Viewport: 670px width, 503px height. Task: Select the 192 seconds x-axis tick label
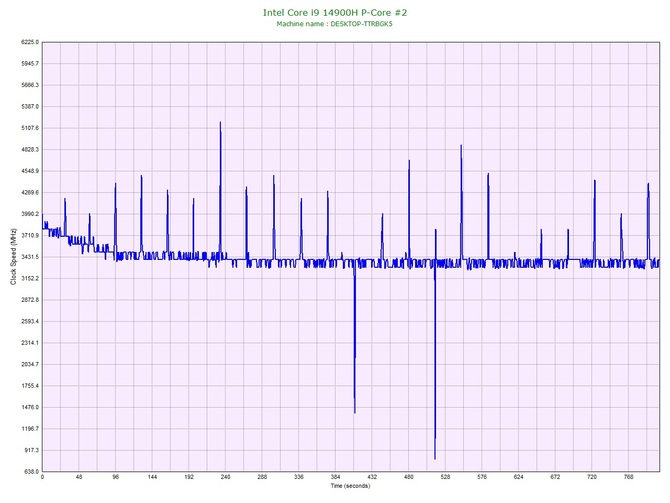tap(189, 477)
